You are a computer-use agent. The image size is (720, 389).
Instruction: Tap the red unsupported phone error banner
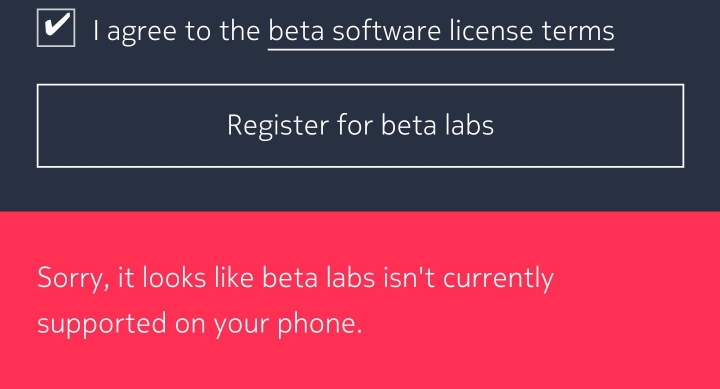(x=360, y=300)
